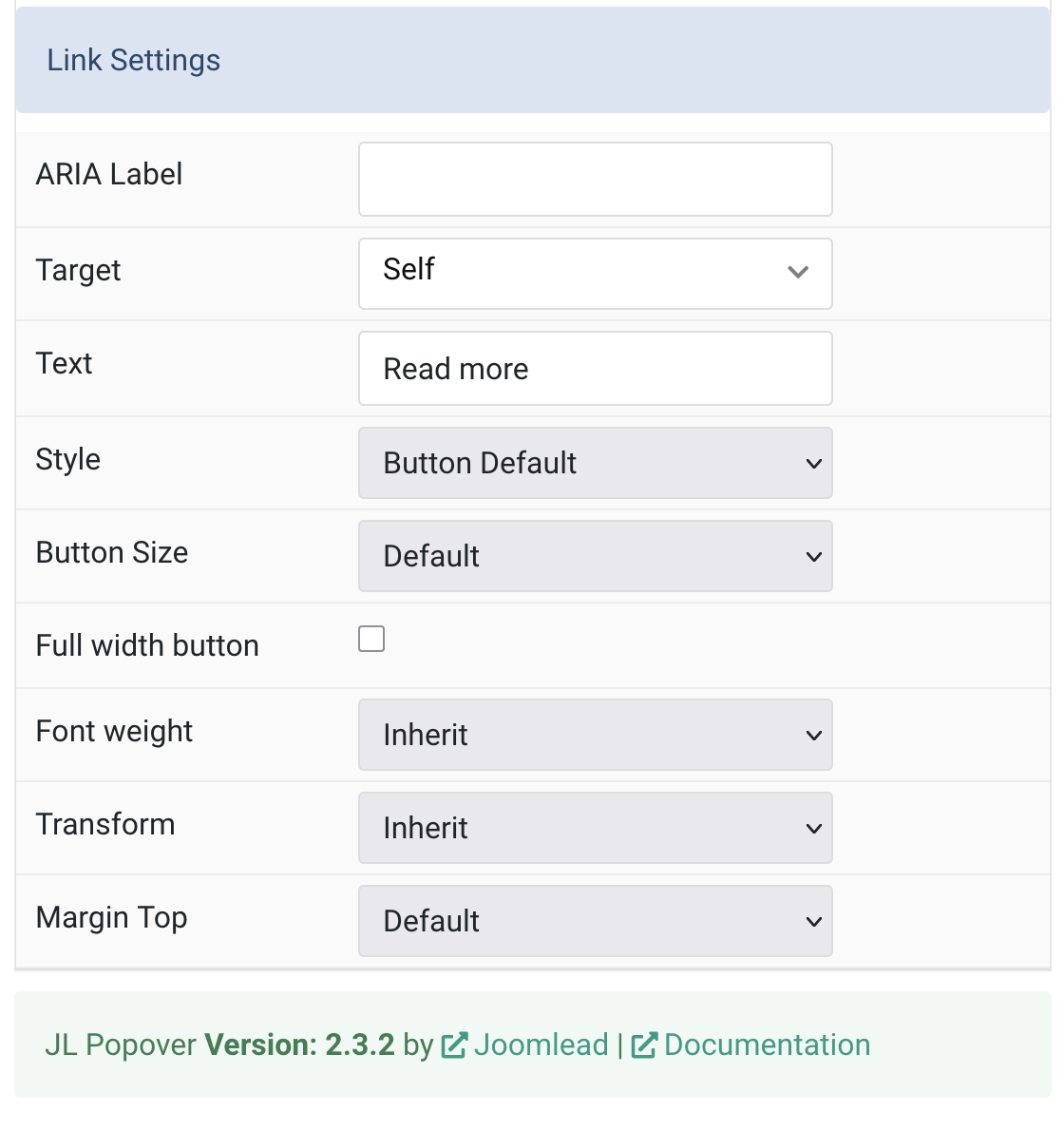Click the arrow icon on Style select

click(814, 464)
